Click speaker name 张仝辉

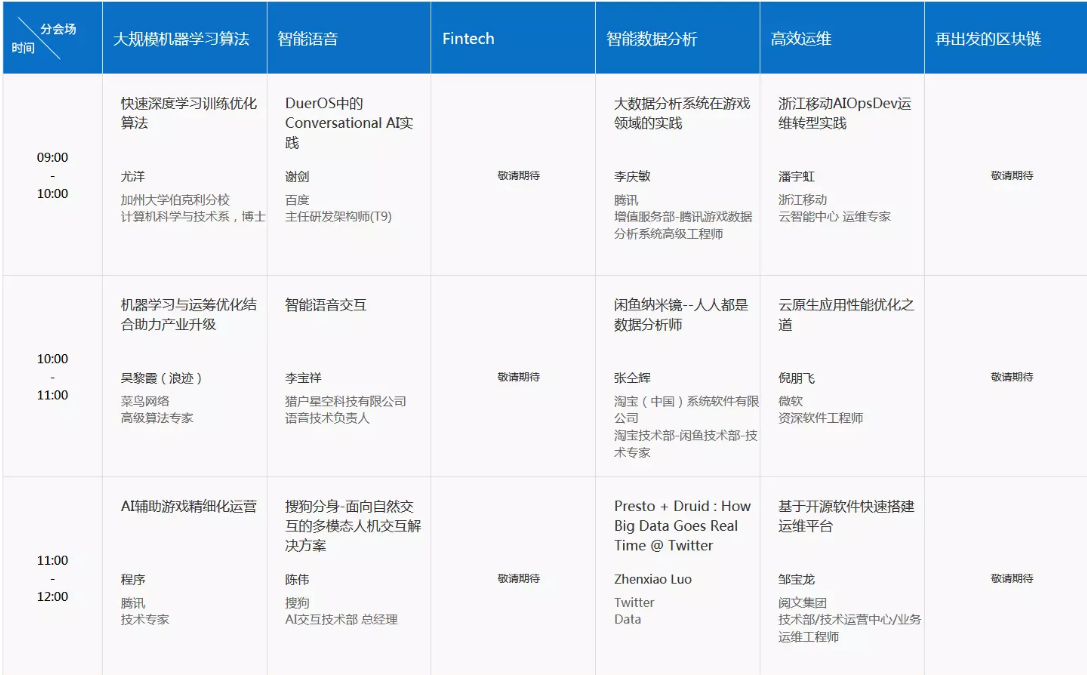pyautogui.click(x=632, y=378)
